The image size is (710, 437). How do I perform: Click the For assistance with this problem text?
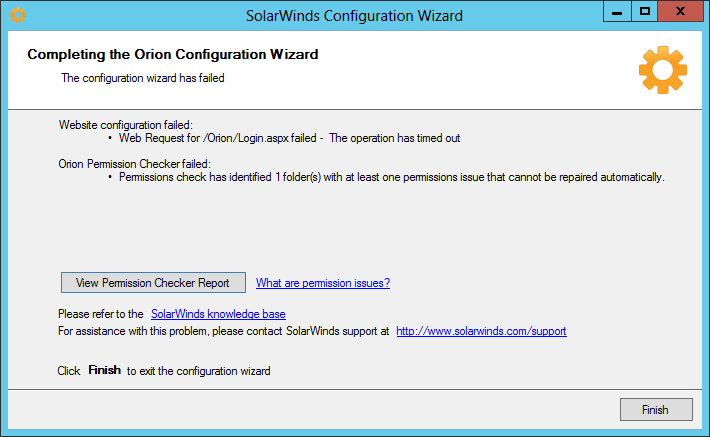(x=224, y=331)
